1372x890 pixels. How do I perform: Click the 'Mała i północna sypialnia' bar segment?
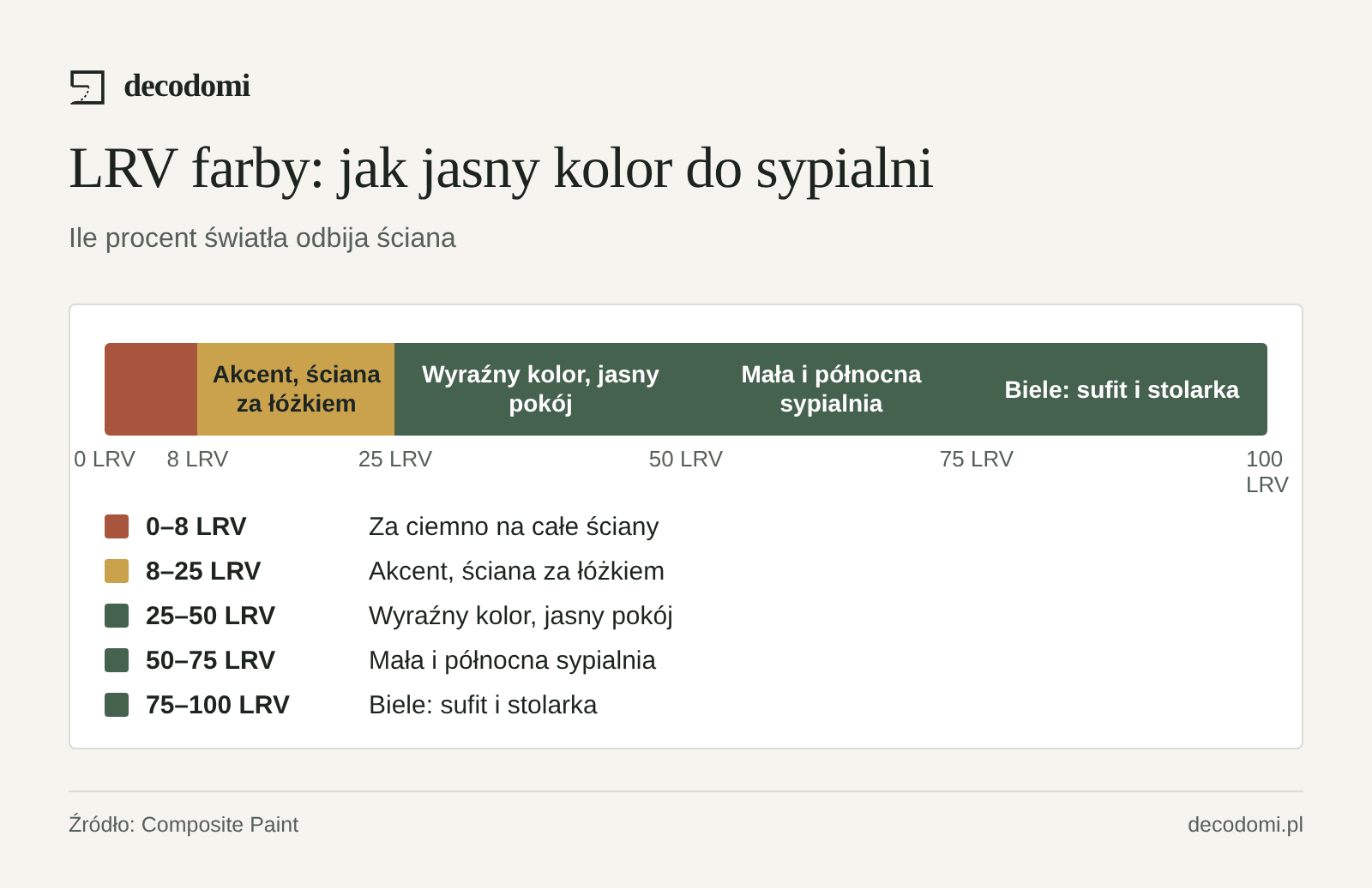(831, 389)
